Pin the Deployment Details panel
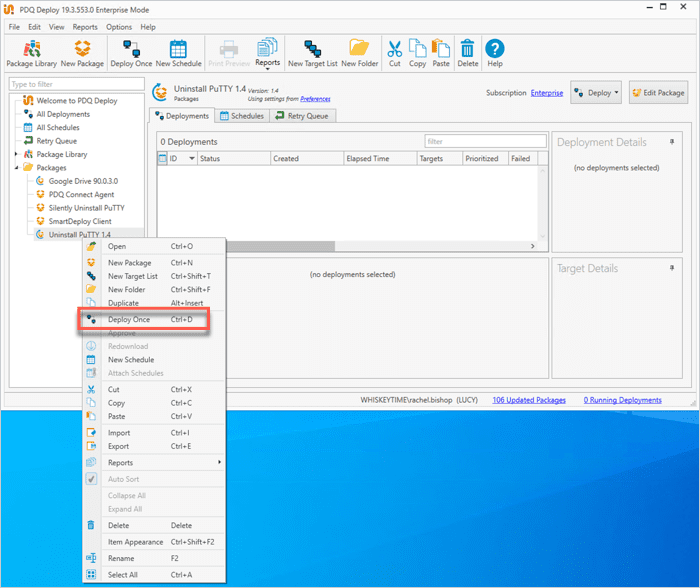 [x=672, y=142]
